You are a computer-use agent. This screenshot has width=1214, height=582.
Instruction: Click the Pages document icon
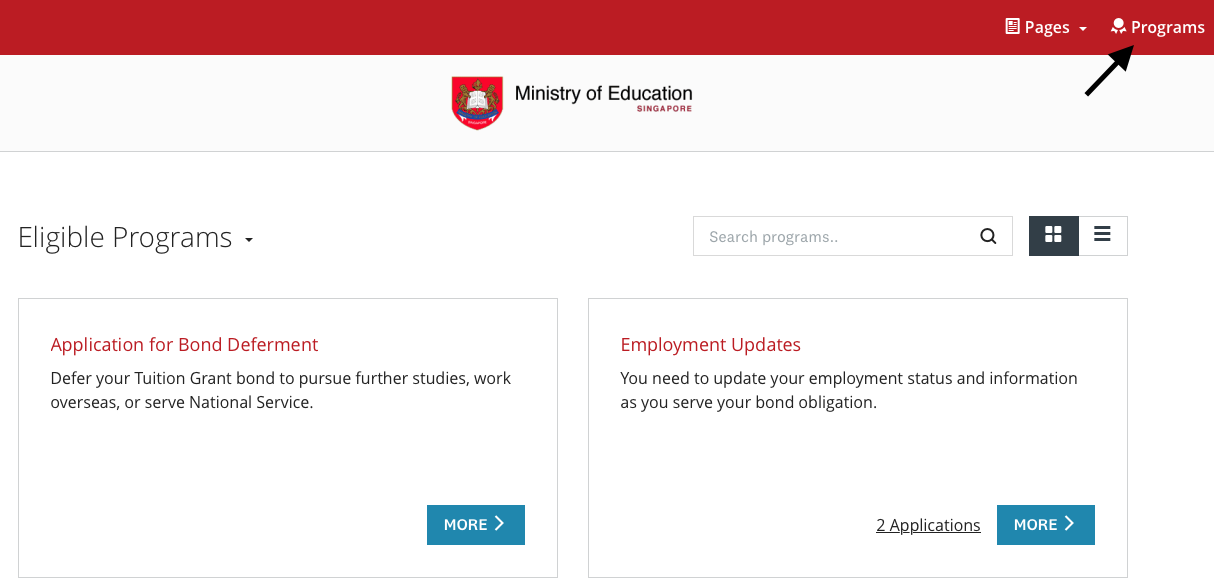tap(1012, 27)
